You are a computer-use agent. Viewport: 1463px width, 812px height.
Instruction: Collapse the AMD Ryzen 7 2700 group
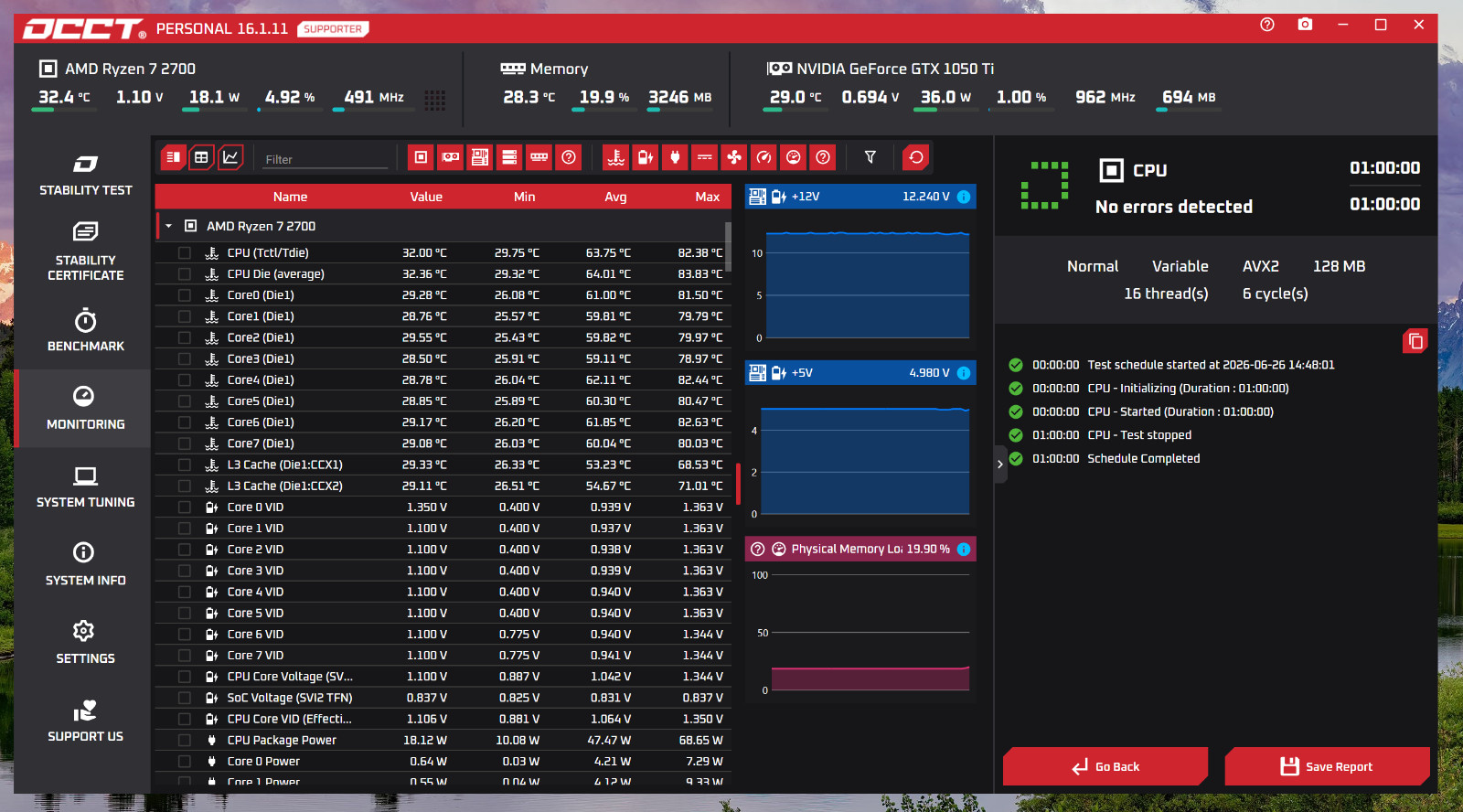click(x=168, y=226)
